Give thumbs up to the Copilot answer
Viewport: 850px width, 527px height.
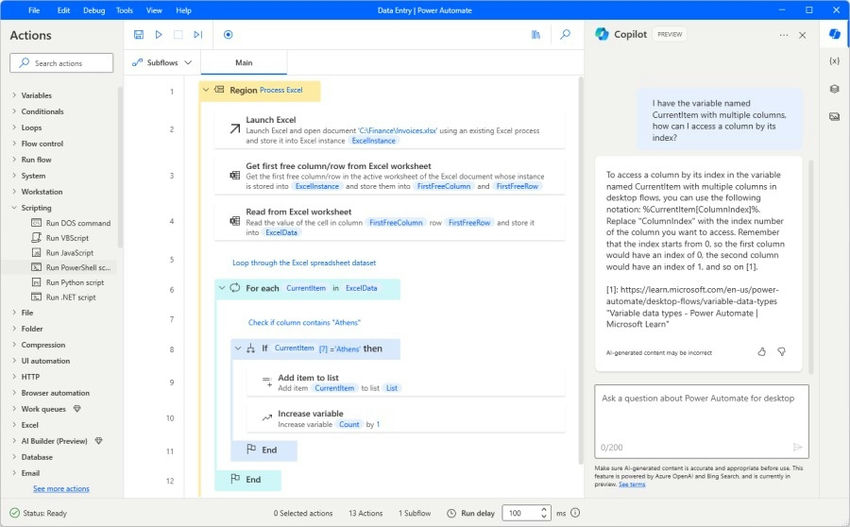pos(762,352)
